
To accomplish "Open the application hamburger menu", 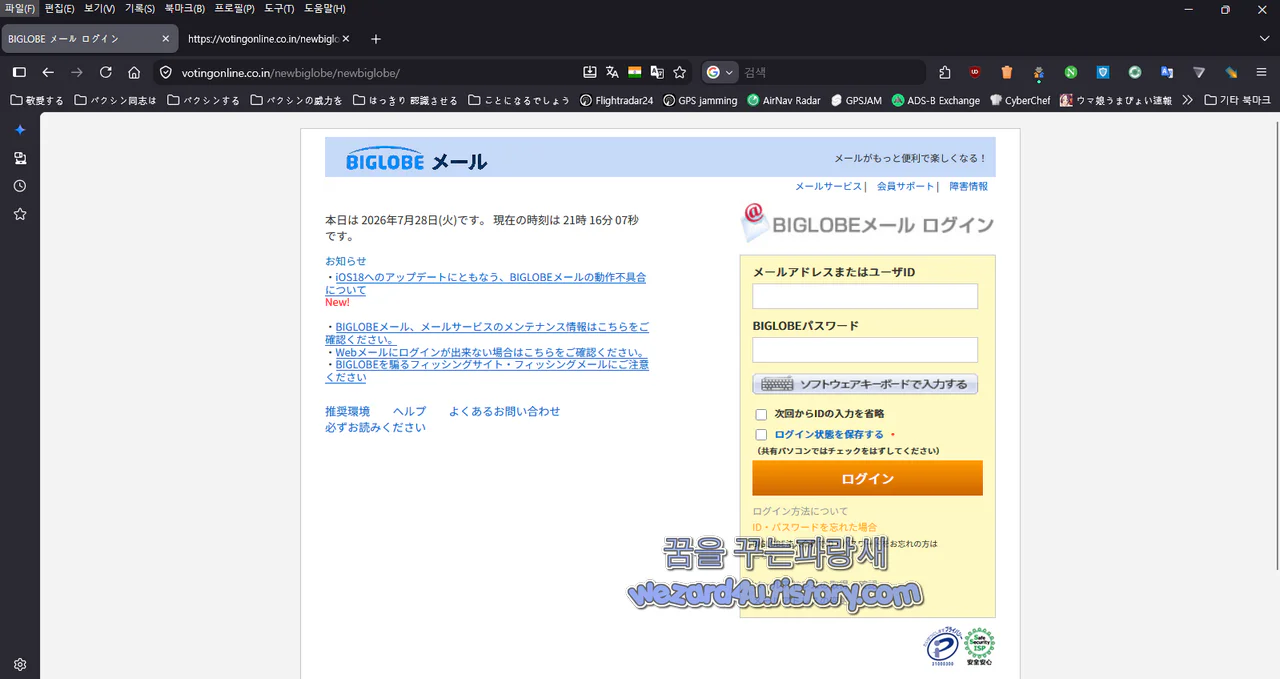I will pos(1261,72).
